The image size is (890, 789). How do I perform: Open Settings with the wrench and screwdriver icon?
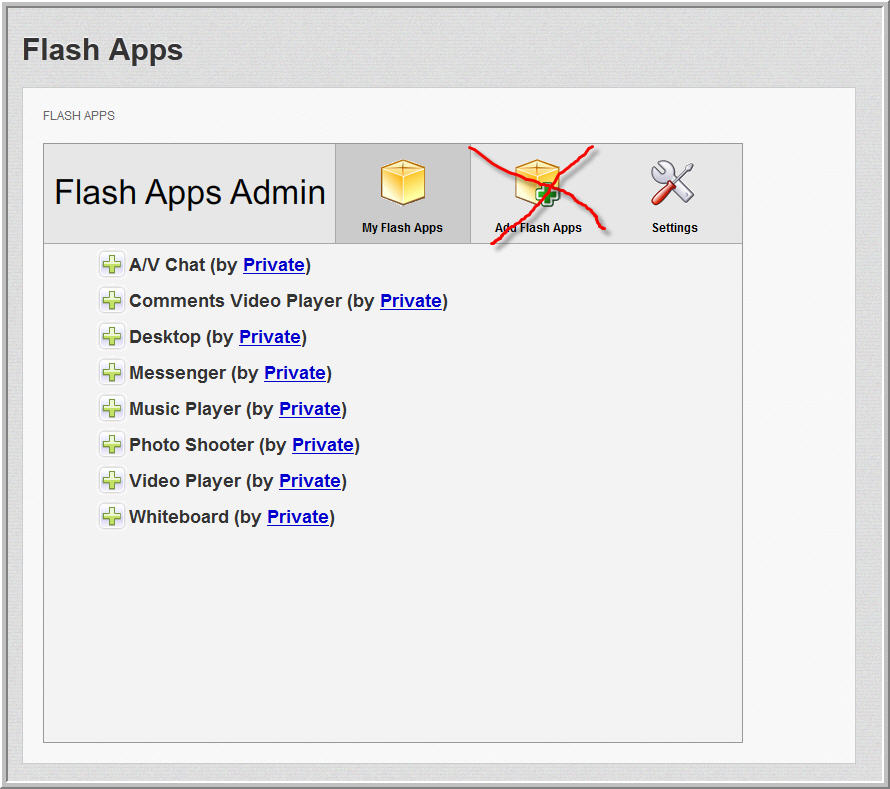pyautogui.click(x=674, y=184)
